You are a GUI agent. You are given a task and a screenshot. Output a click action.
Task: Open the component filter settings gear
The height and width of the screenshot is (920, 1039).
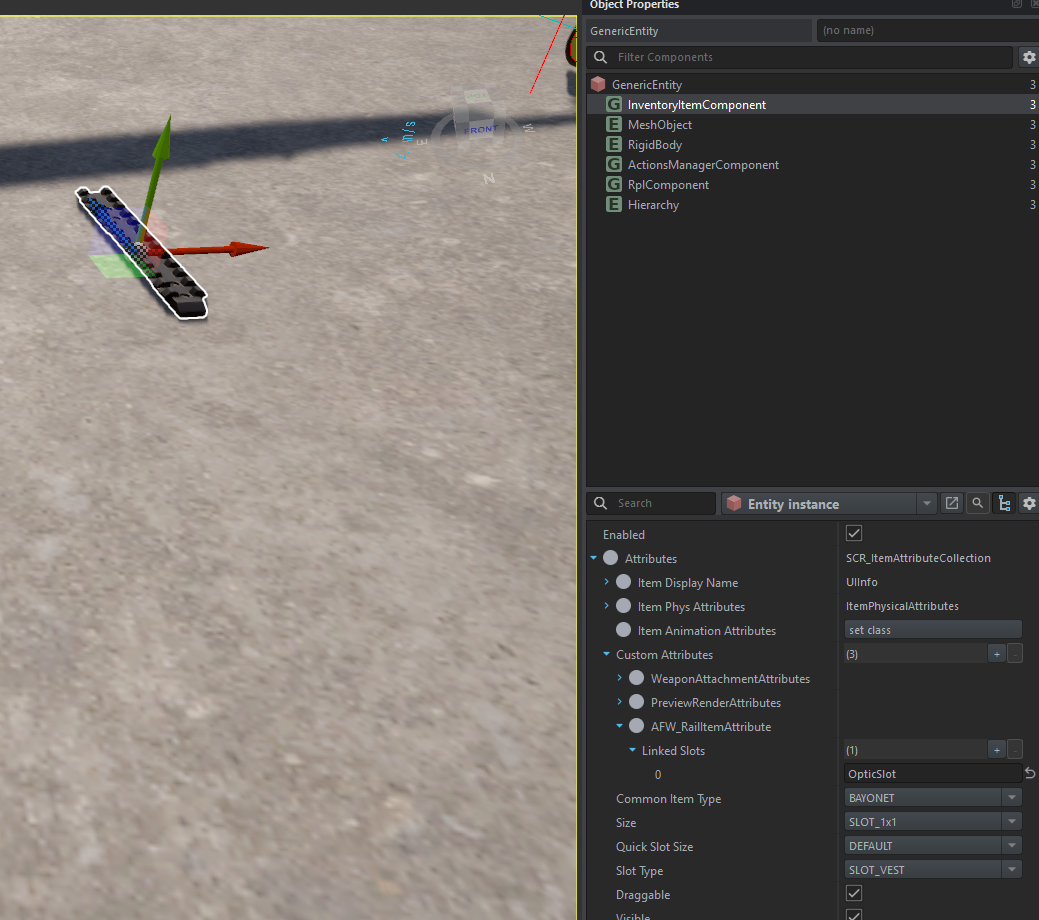pos(1028,57)
